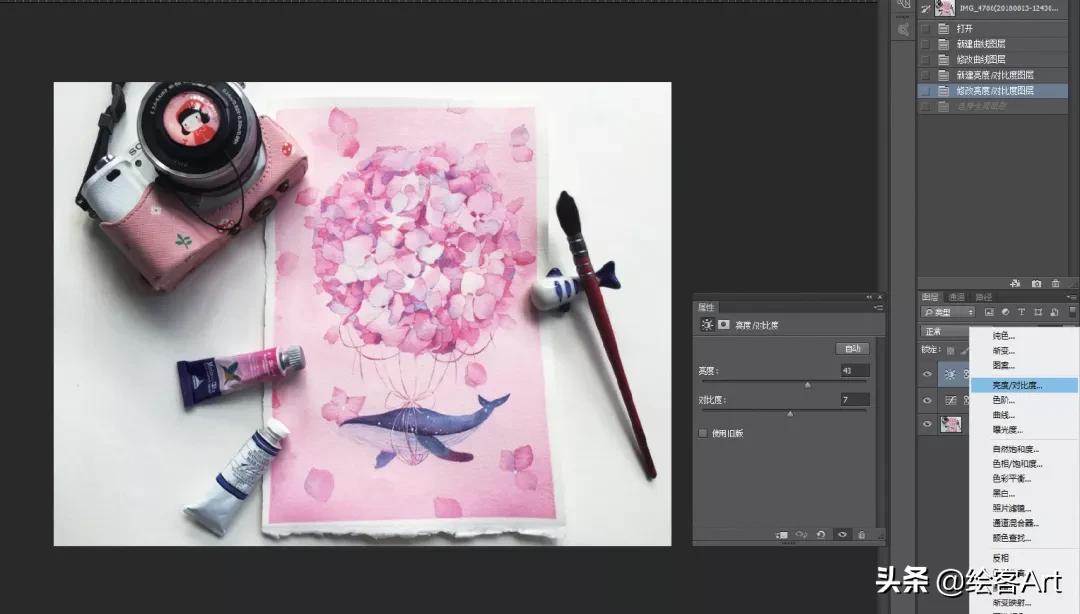Choose 照片滤镜... from the adjustment menu
The height and width of the screenshot is (614, 1080).
click(x=1011, y=508)
